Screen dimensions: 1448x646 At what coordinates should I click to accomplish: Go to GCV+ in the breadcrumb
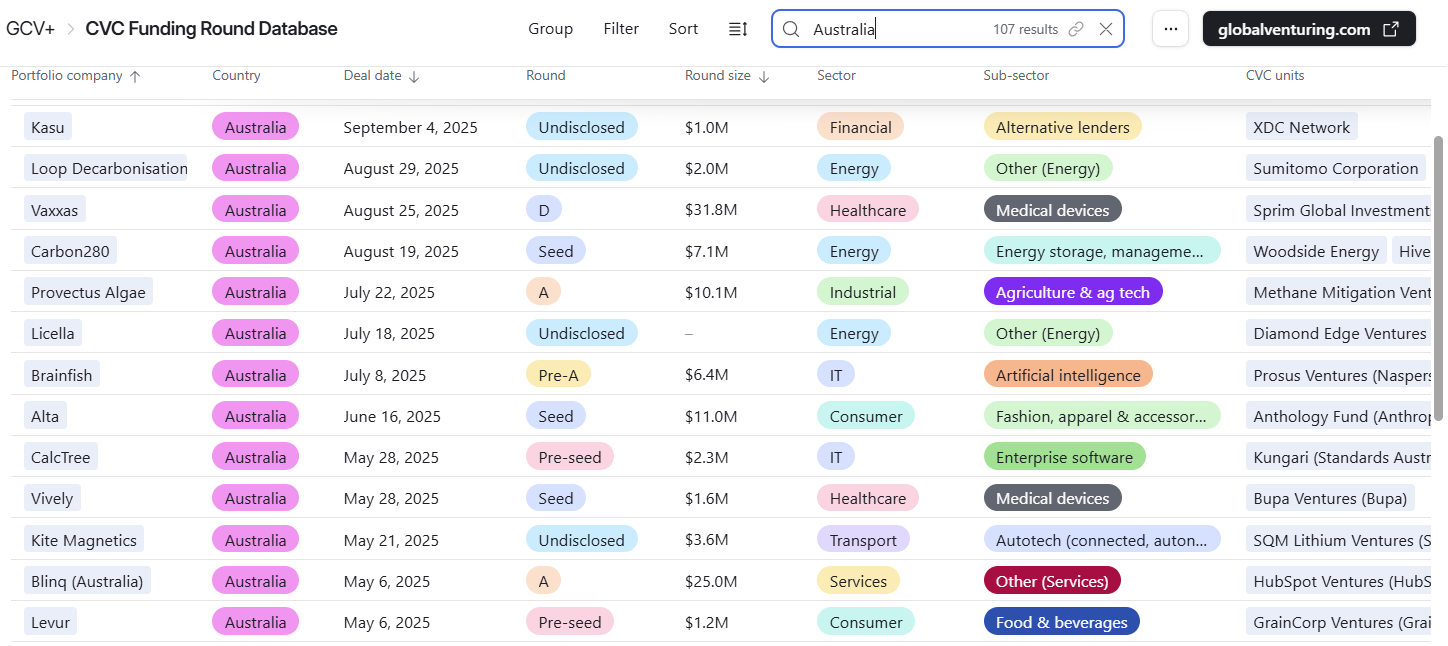[x=31, y=29]
